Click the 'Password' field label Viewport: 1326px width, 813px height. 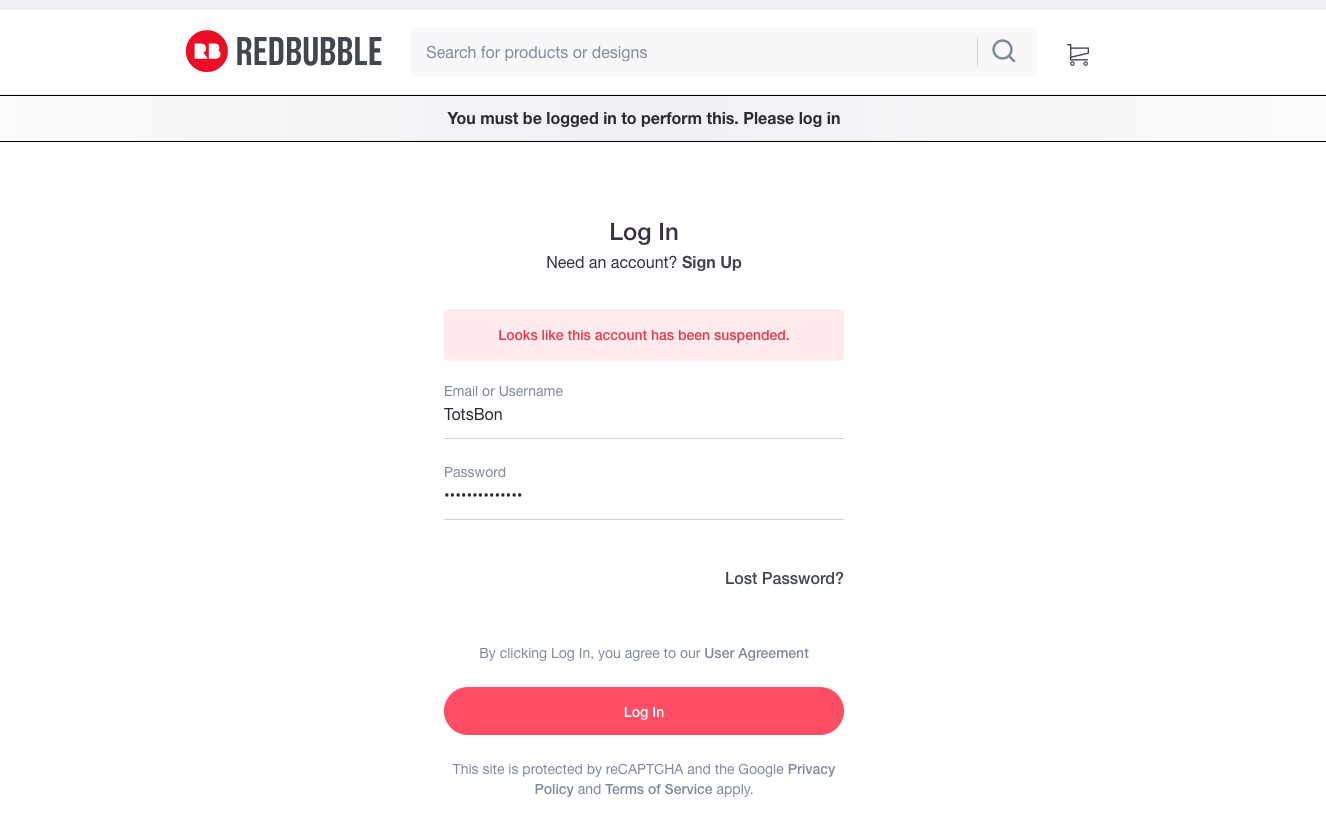pyautogui.click(x=475, y=472)
